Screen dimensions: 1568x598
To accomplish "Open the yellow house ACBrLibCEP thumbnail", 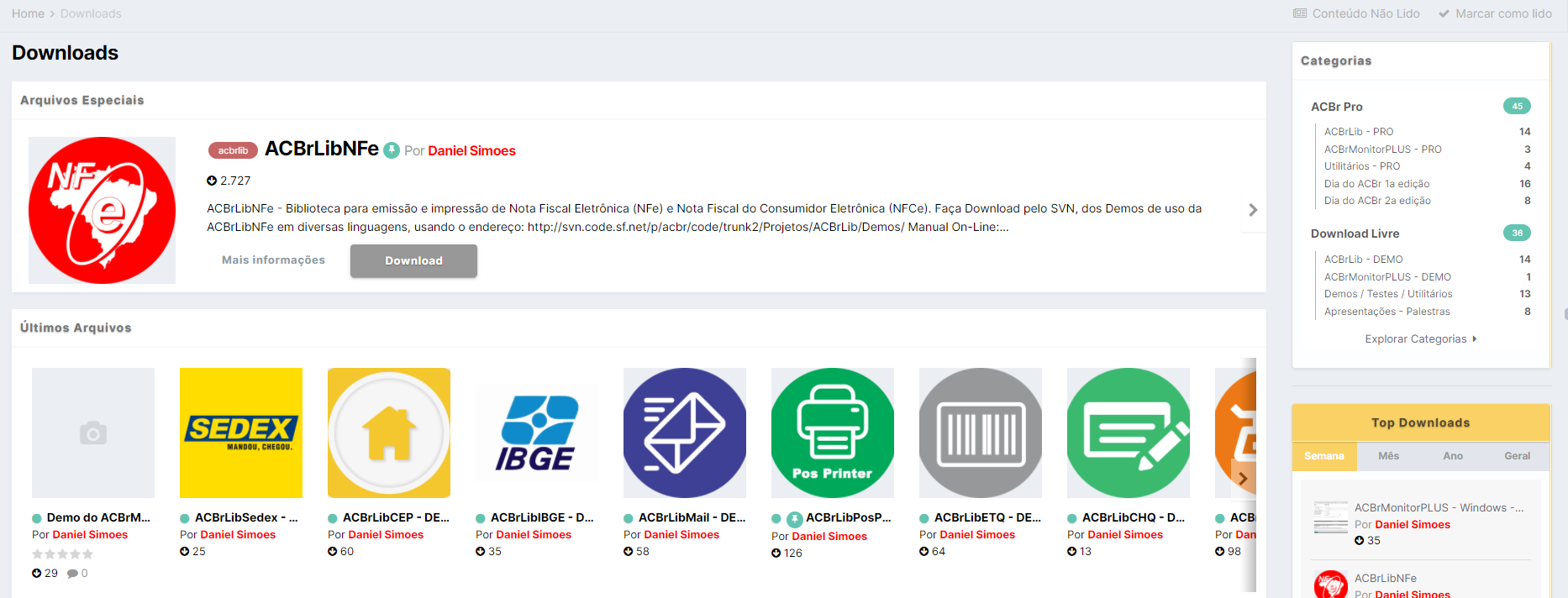I will pos(389,433).
